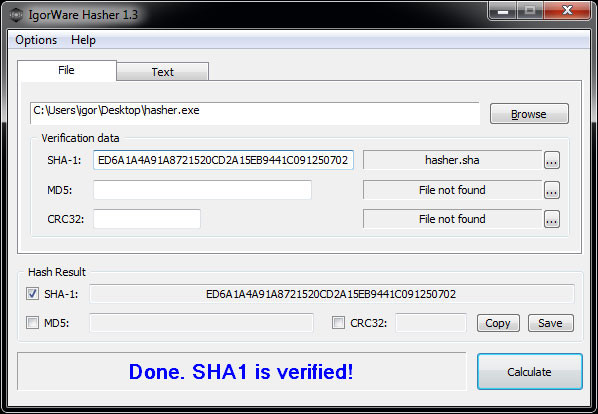Browse for SHA-1 verification file with ellipsis button
This screenshot has width=598, height=414.
(551, 160)
